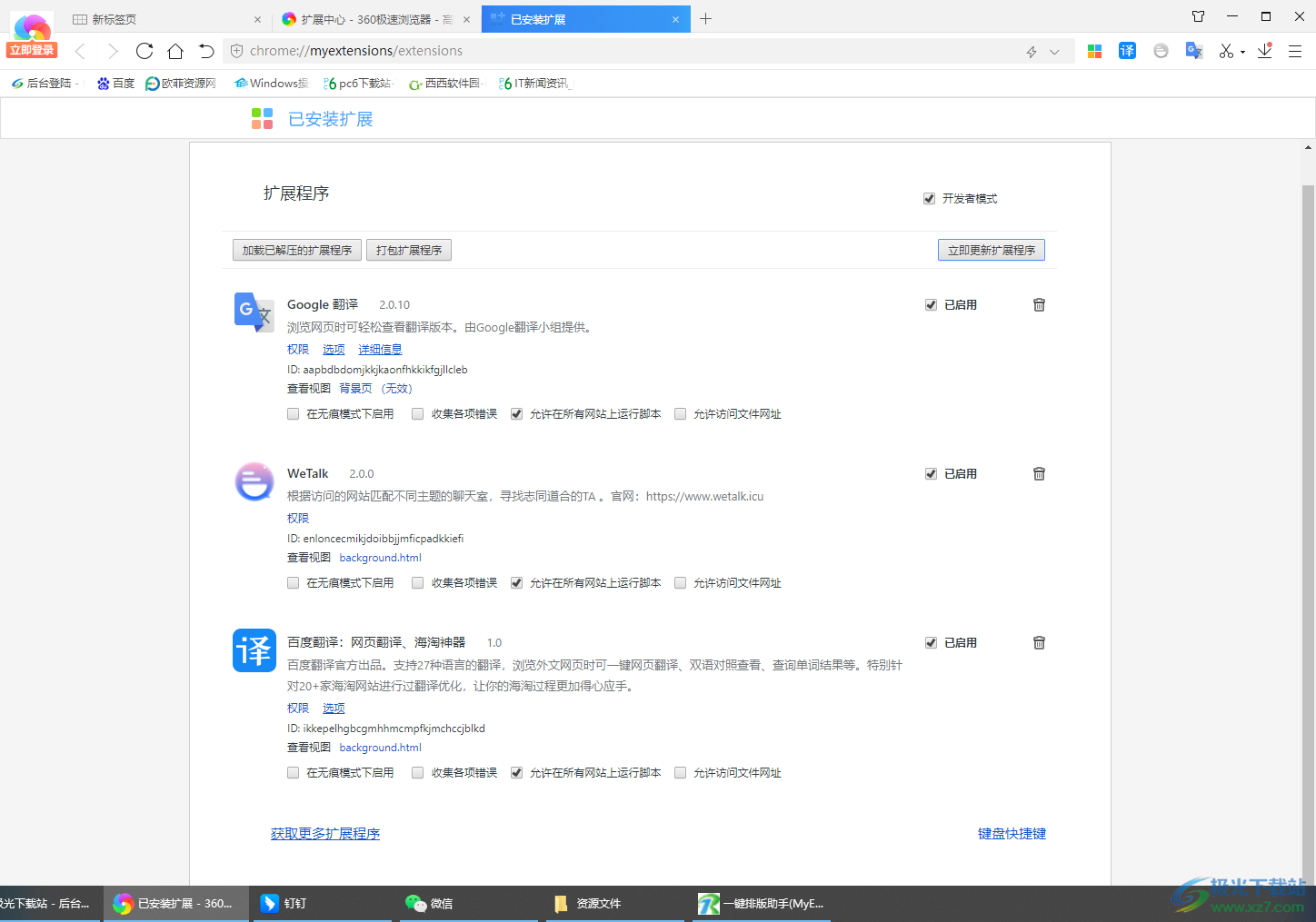Image resolution: width=1316 pixels, height=922 pixels.
Task: Toggle WeTalk 允许在所有网站上运行脚本 checkbox
Action: pos(516,583)
